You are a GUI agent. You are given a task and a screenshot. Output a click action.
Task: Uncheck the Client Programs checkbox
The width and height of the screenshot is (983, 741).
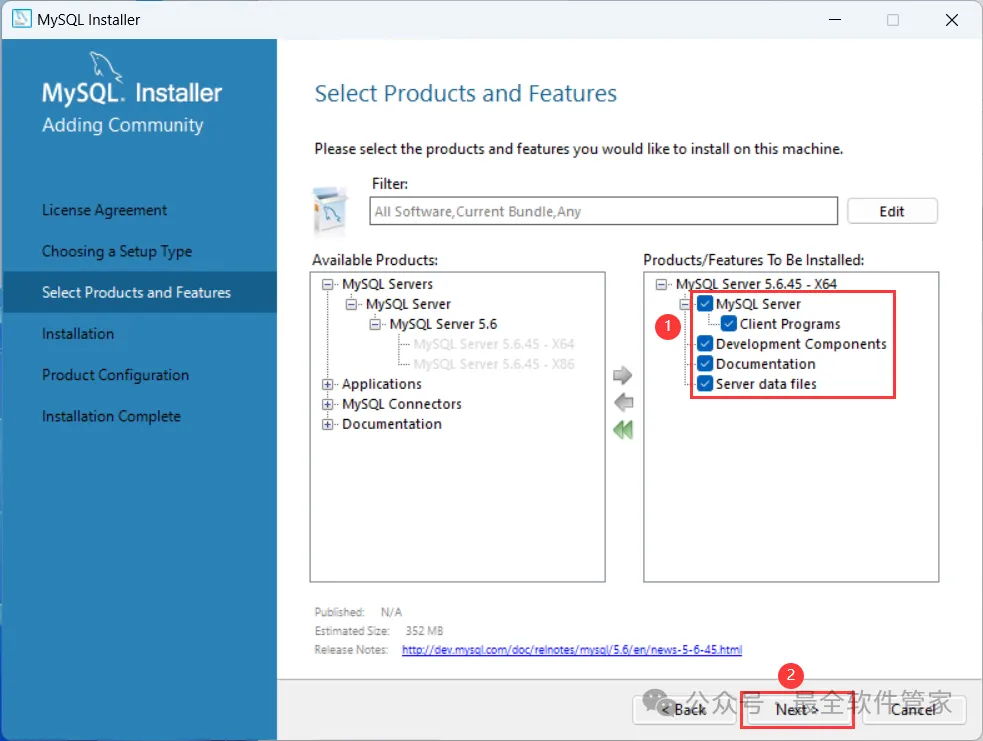tap(728, 324)
